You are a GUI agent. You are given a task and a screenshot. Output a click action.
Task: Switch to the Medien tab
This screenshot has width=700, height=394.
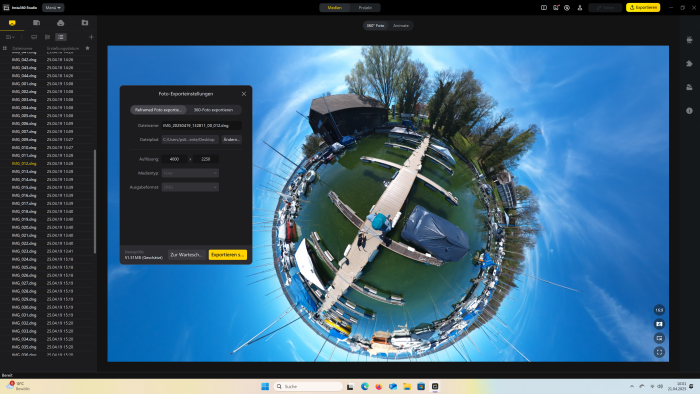(x=335, y=8)
